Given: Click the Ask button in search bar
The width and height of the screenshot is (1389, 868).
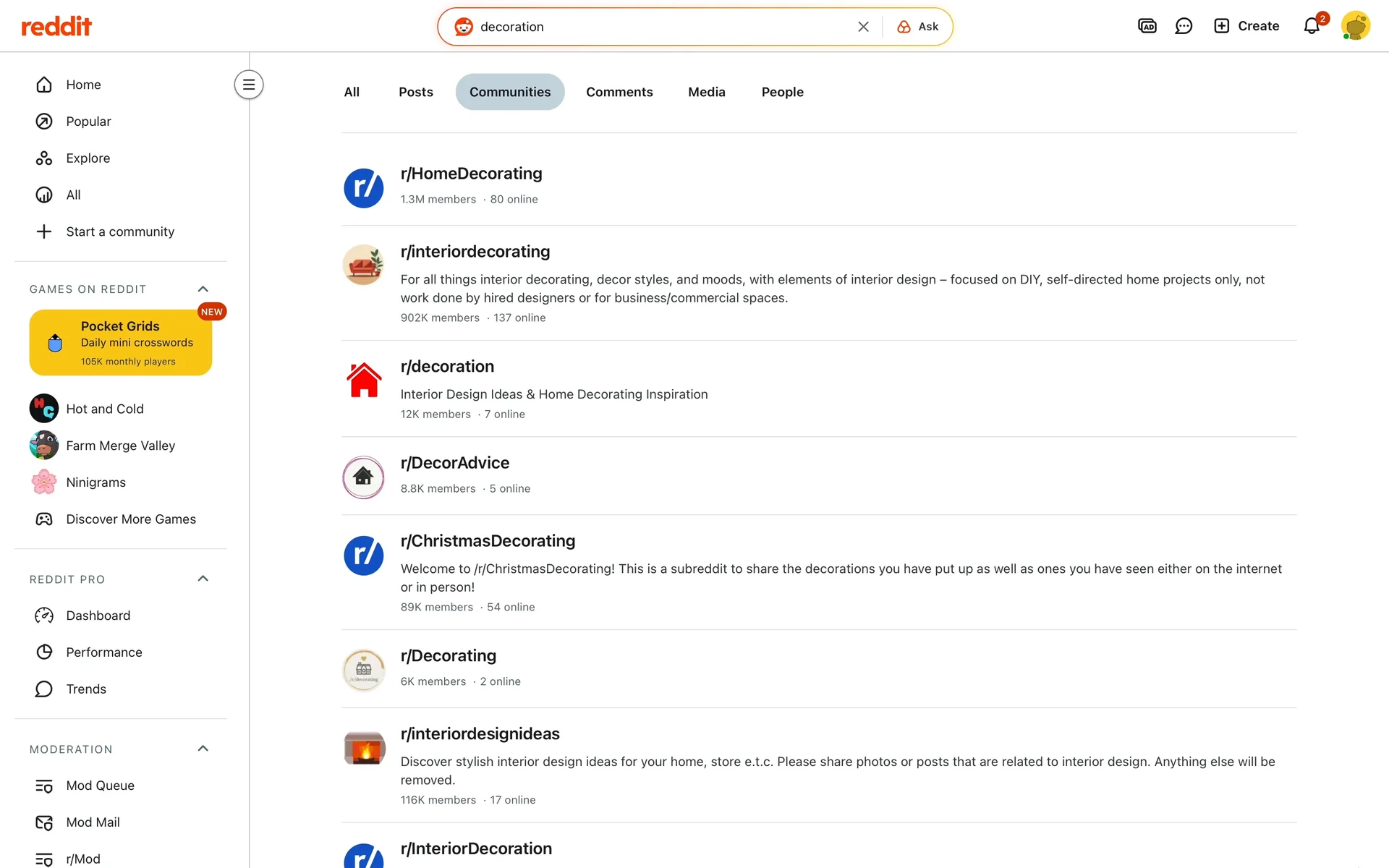Looking at the screenshot, I should click(918, 27).
